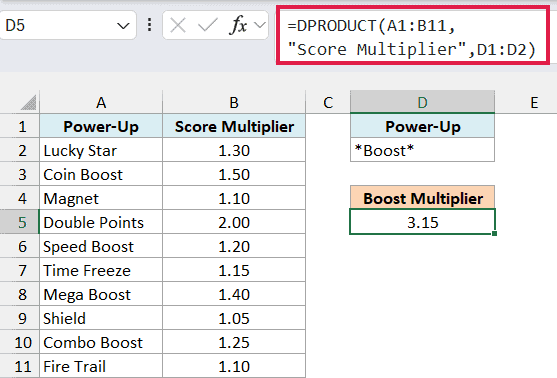Click the Combo Boost cell
Screen dimensions: 557x378
coord(101,342)
